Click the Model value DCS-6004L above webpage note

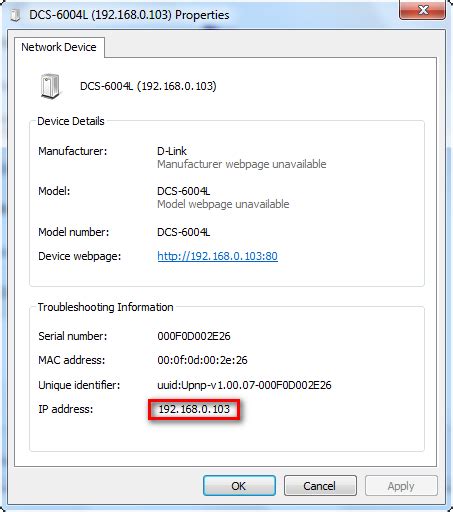pos(184,191)
